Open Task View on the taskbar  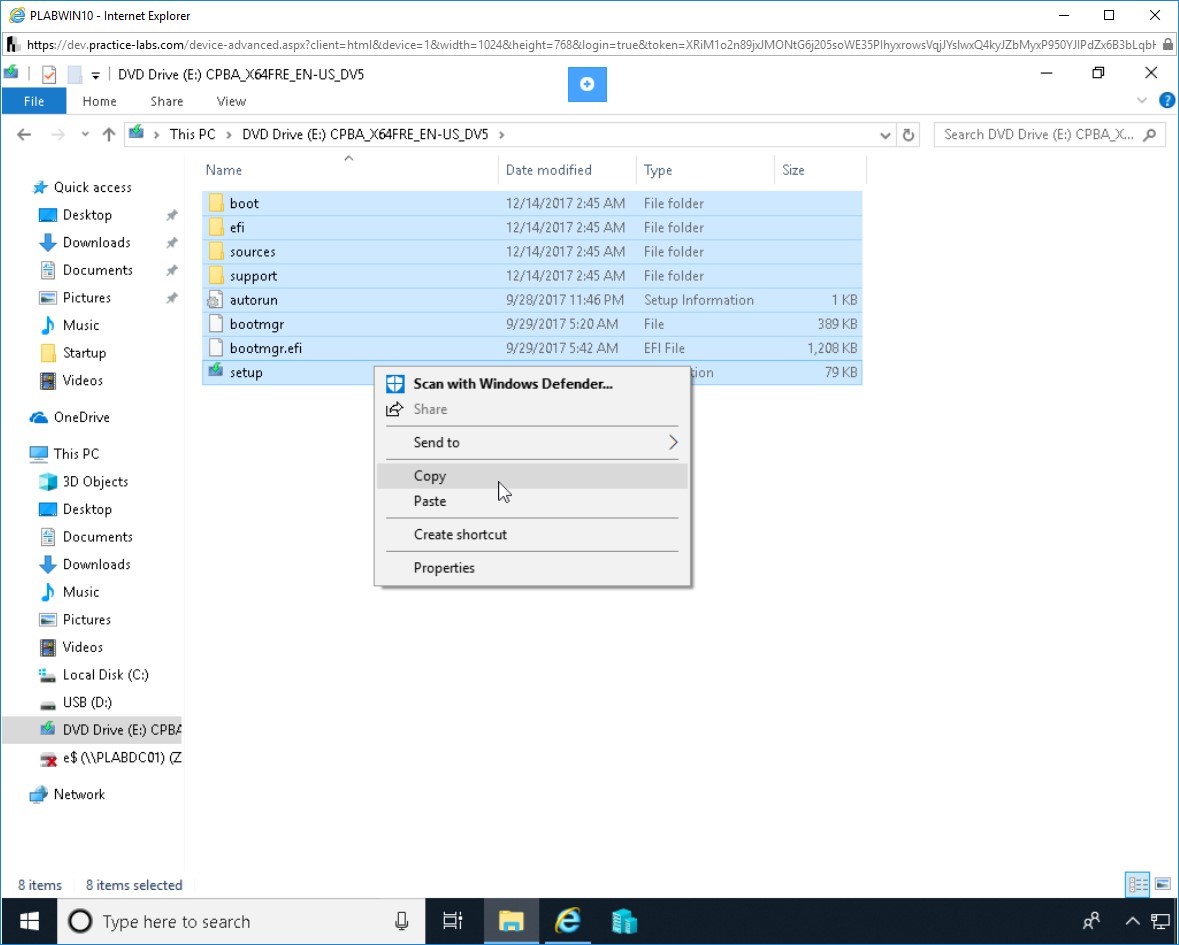click(x=453, y=921)
